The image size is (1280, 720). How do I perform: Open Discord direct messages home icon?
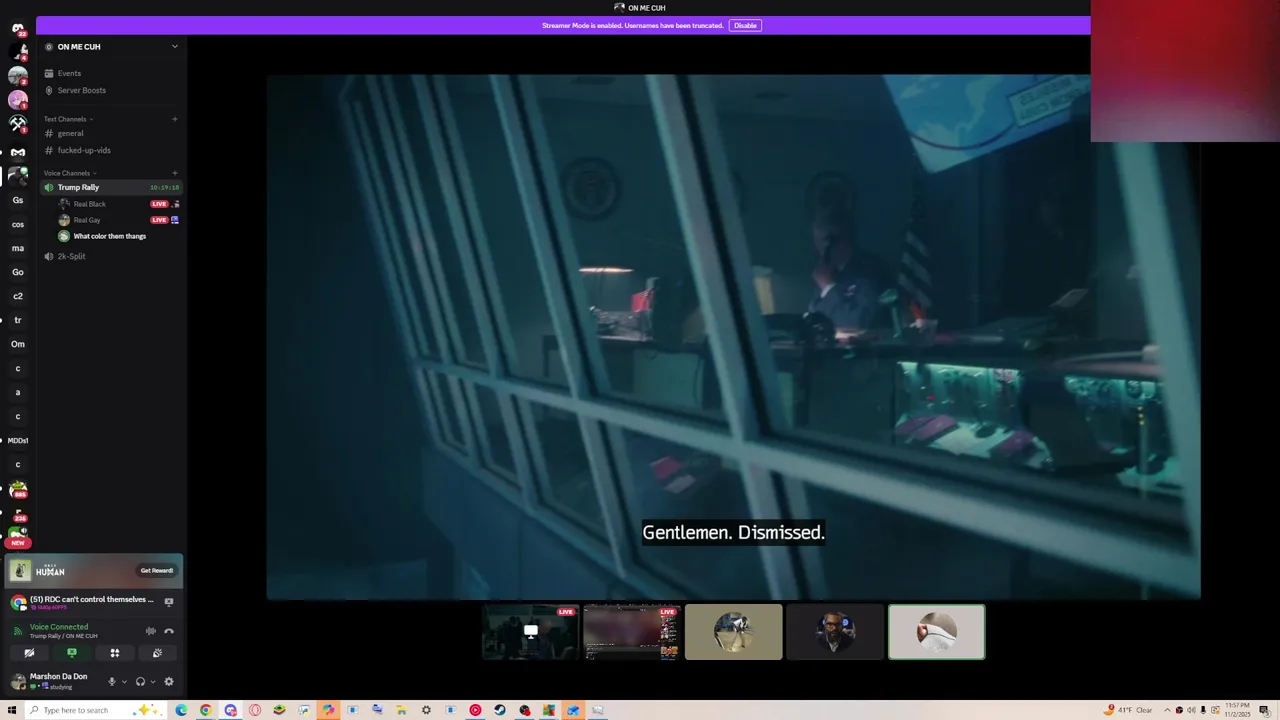coord(17,28)
